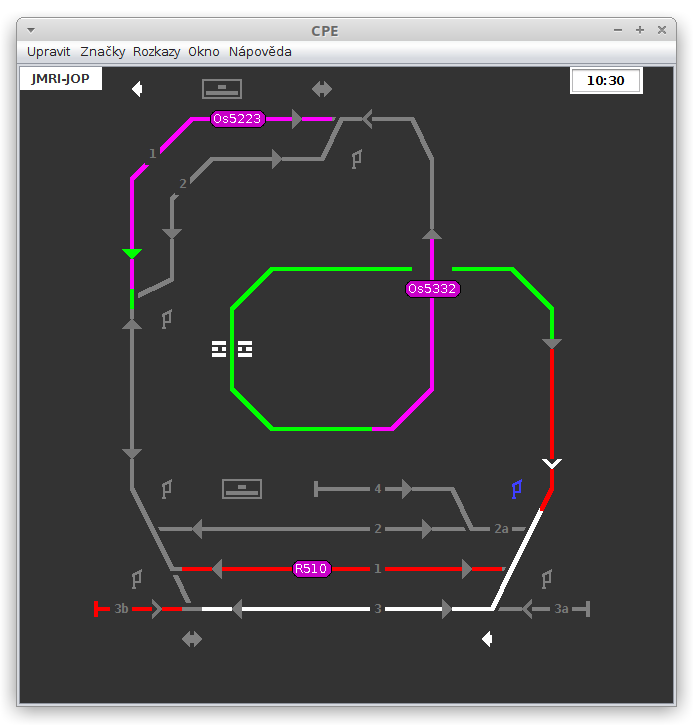Viewport: 693px width, 725px height.
Task: Open the Nápověda menu
Action: click(260, 51)
